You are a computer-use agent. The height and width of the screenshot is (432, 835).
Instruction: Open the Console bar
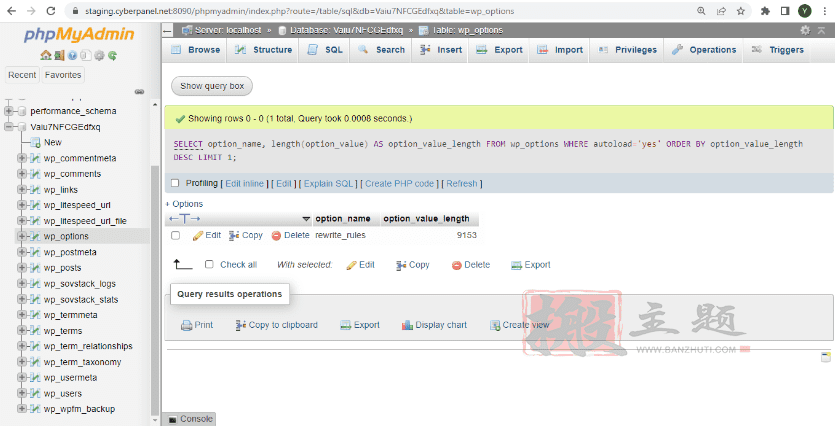pyautogui.click(x=190, y=419)
